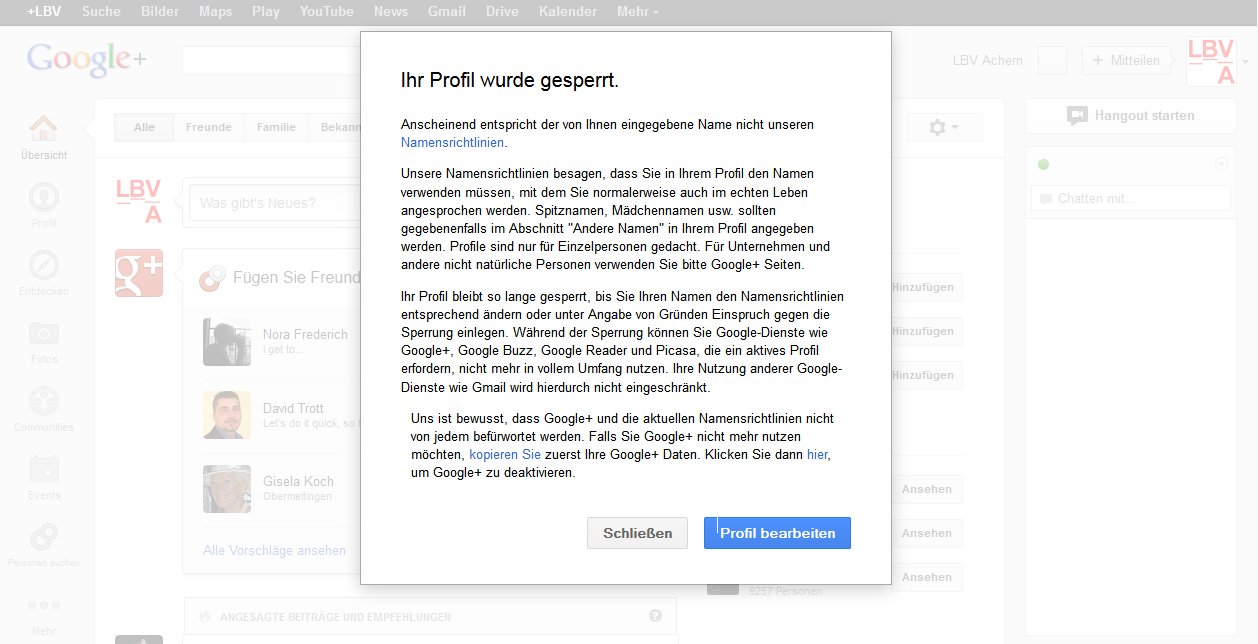The height and width of the screenshot is (644, 1258).
Task: Expand the Mehr dropdown in the top bar
Action: pyautogui.click(x=637, y=12)
